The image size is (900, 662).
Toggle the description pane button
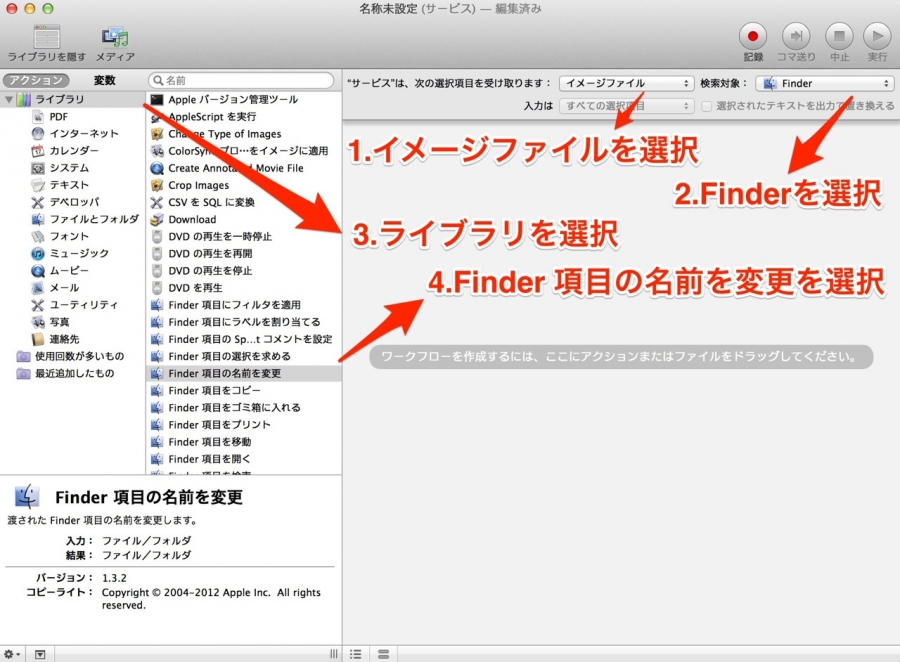[x=40, y=654]
